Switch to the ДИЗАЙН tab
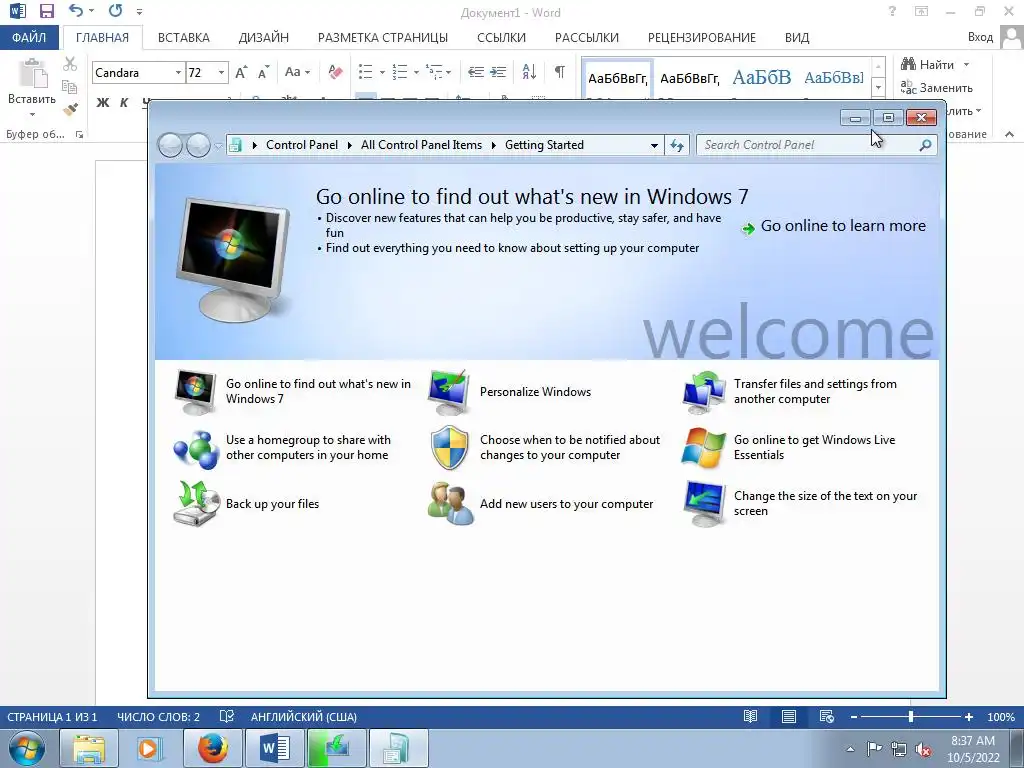This screenshot has width=1024, height=768. pyautogui.click(x=264, y=37)
